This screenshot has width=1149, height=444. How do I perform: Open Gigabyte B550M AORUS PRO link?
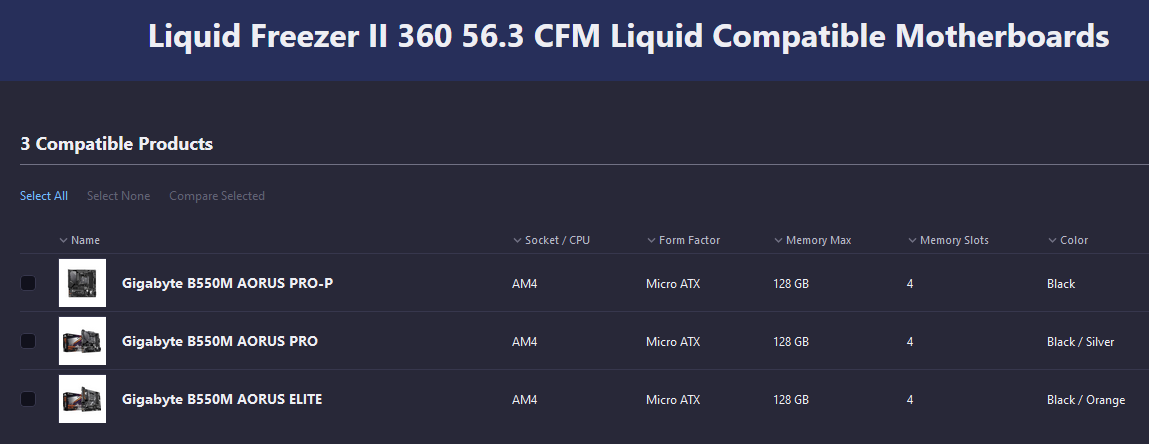coord(220,341)
